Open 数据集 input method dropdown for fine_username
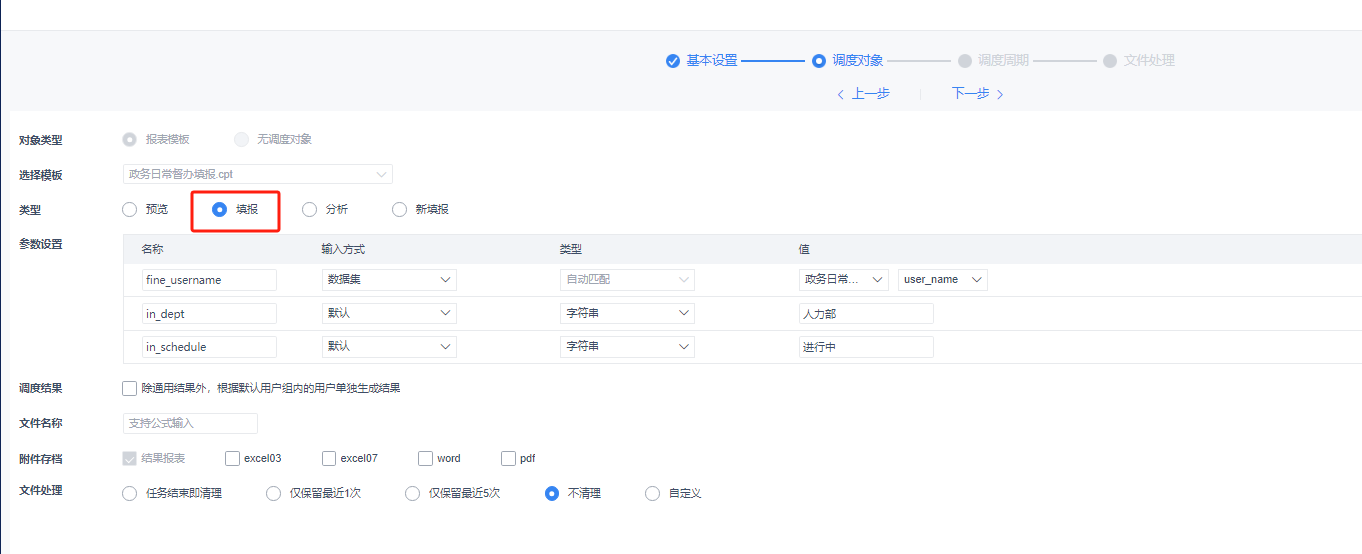Image resolution: width=1362 pixels, height=554 pixels. pos(388,280)
